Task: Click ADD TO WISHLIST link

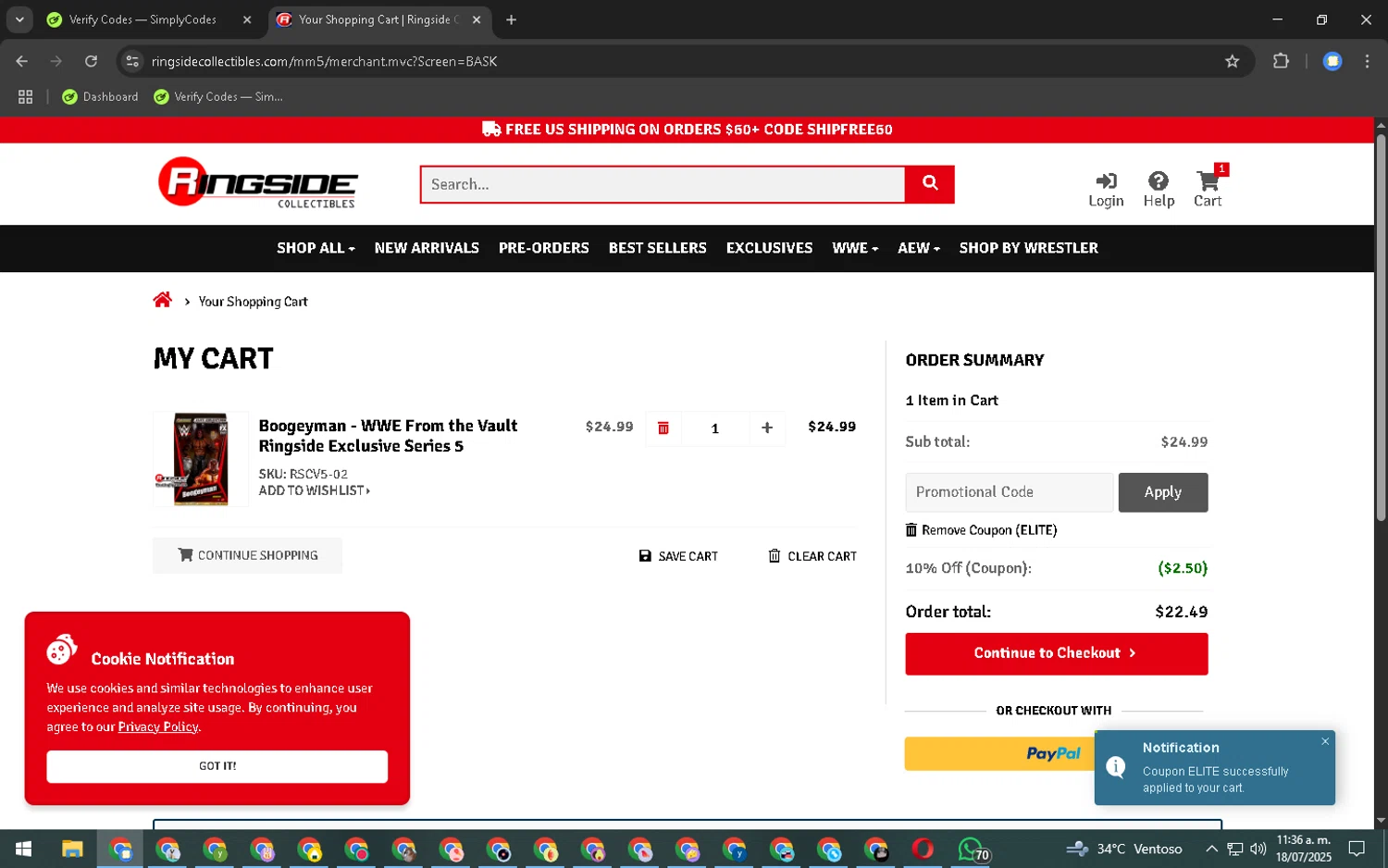Action: pyautogui.click(x=315, y=490)
